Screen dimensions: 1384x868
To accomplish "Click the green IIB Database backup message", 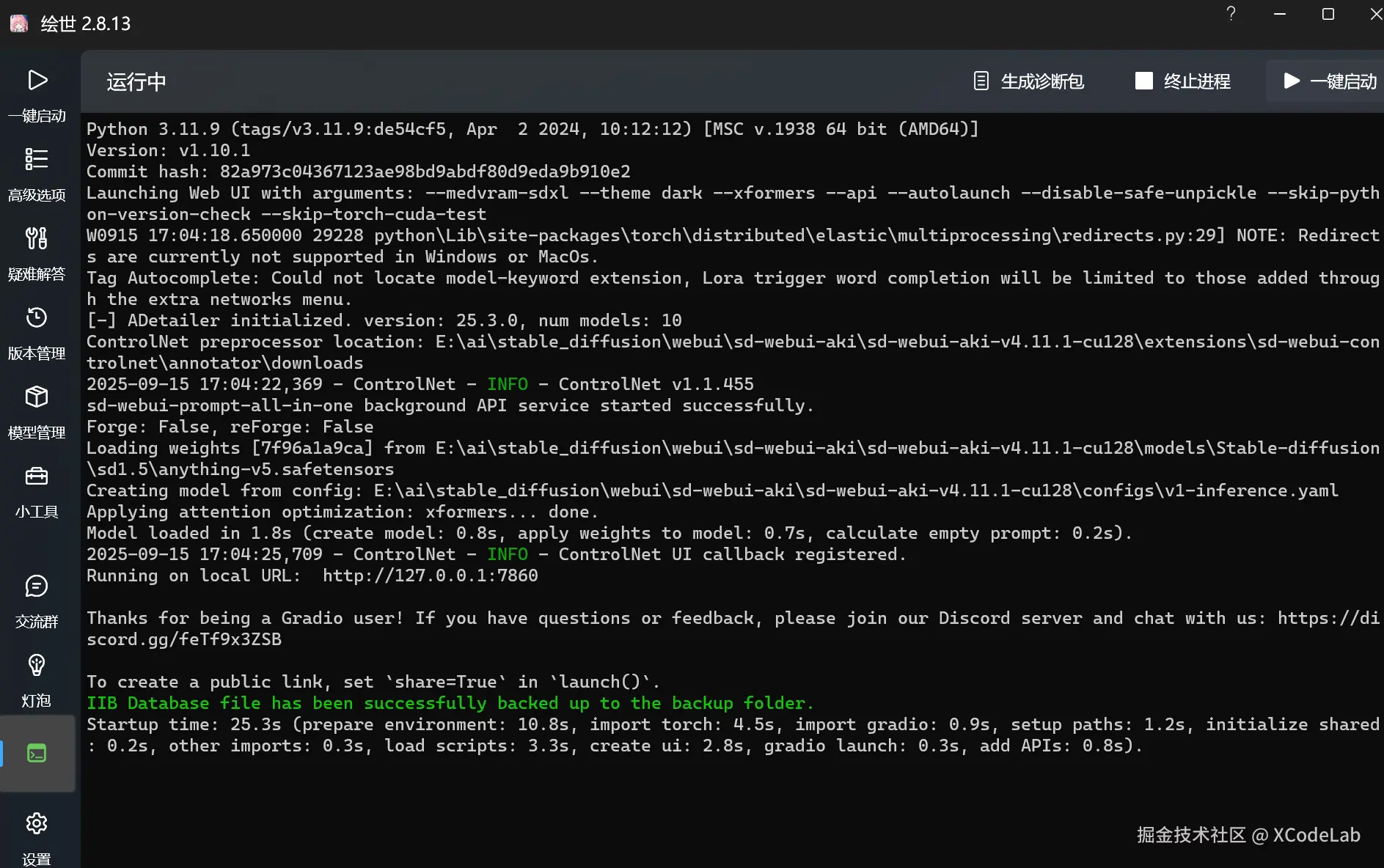I will pyautogui.click(x=450, y=703).
